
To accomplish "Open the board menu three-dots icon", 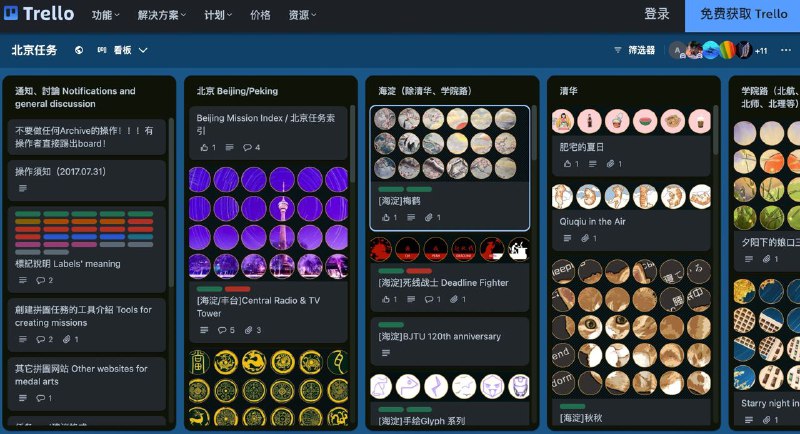I will click(786, 50).
